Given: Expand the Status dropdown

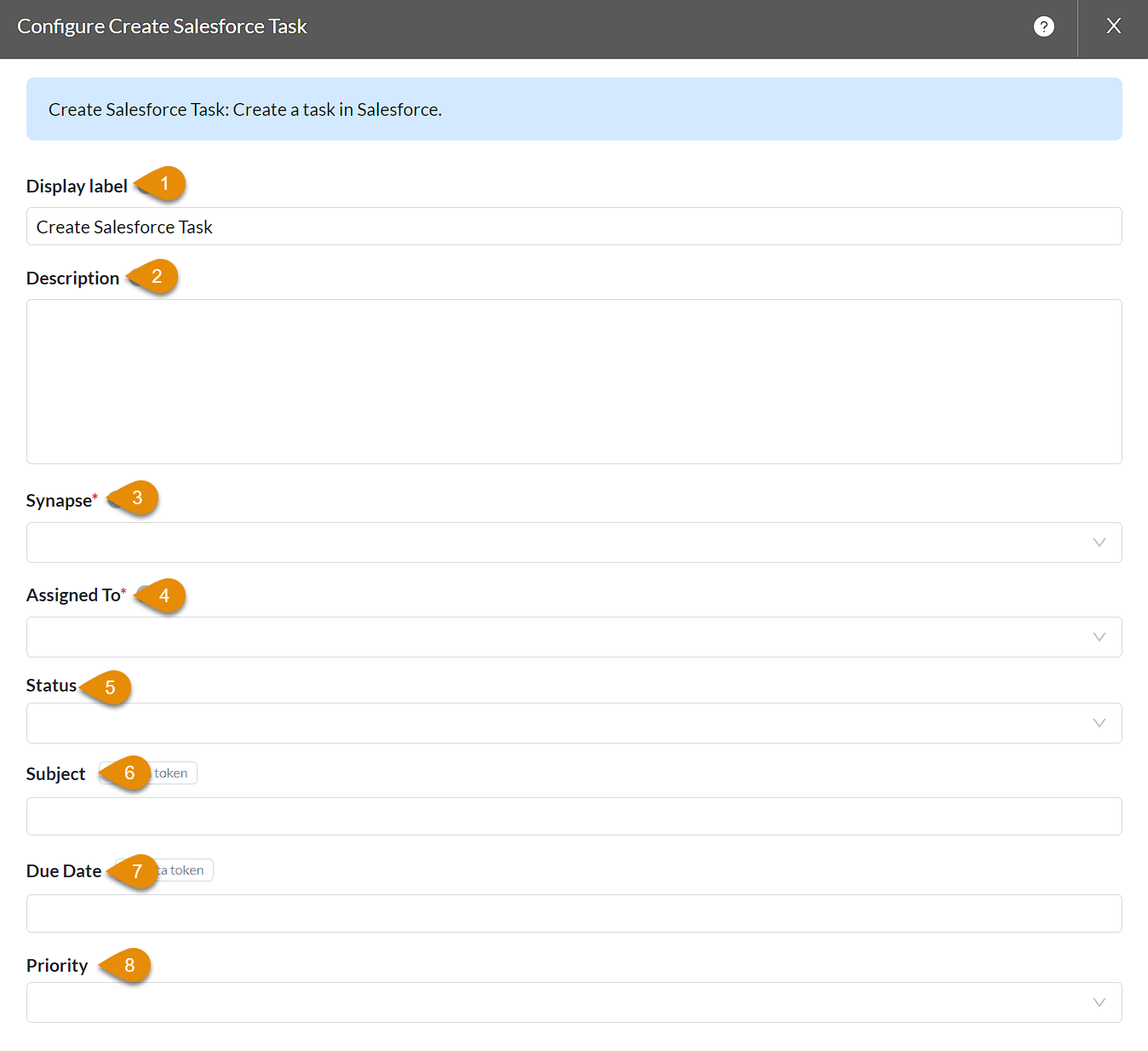Looking at the screenshot, I should click(574, 723).
